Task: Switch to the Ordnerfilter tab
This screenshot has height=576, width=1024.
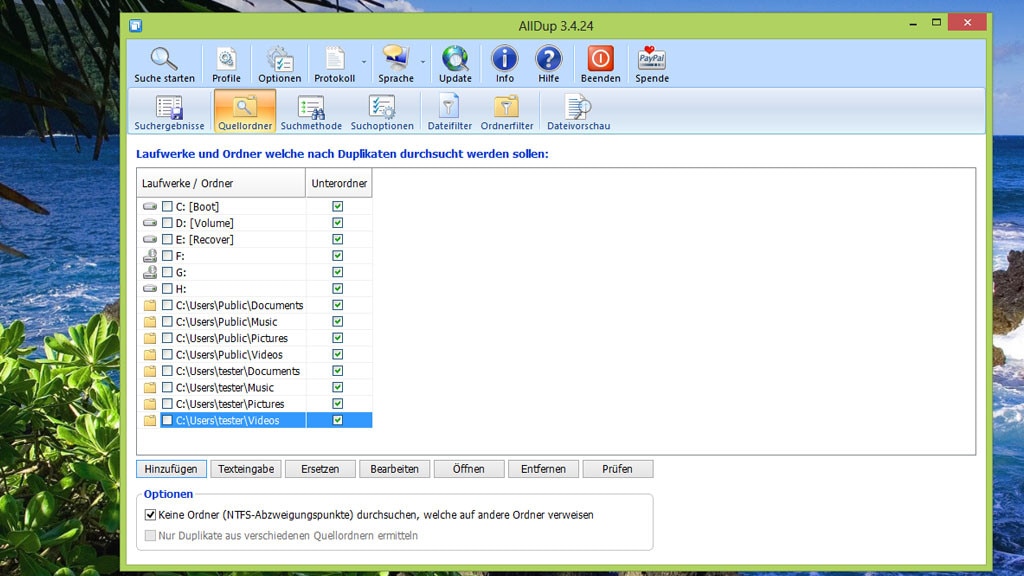Action: [x=507, y=112]
